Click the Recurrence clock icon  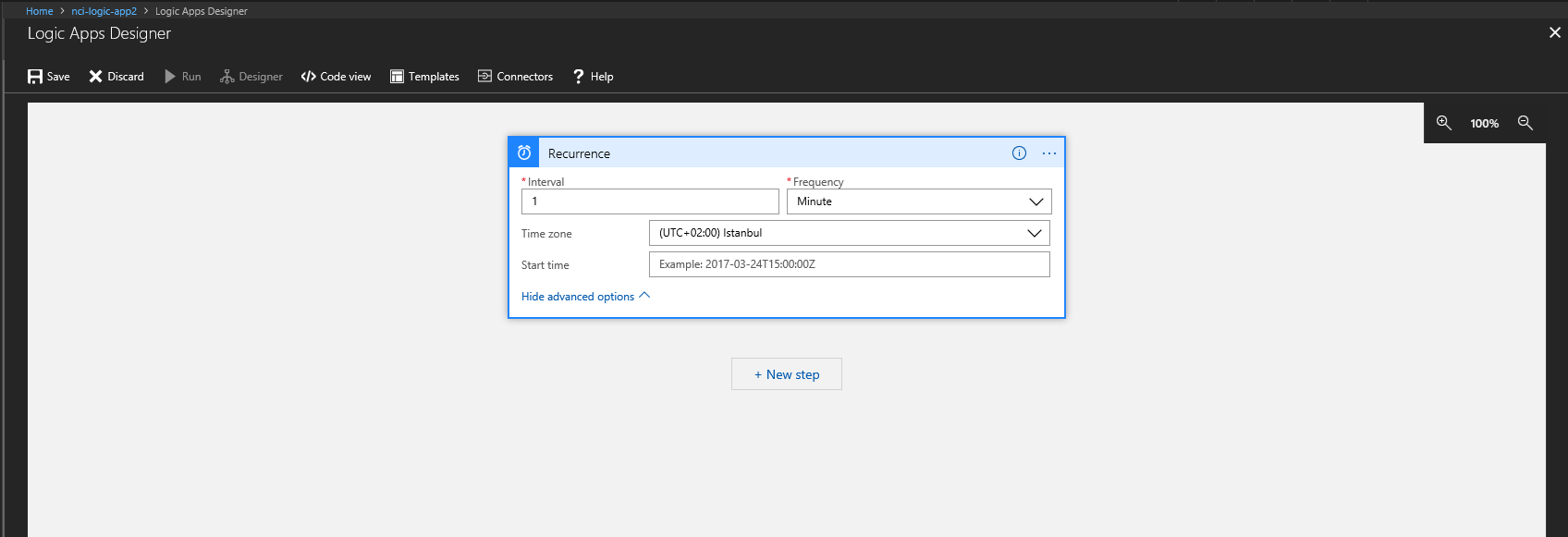click(x=524, y=153)
